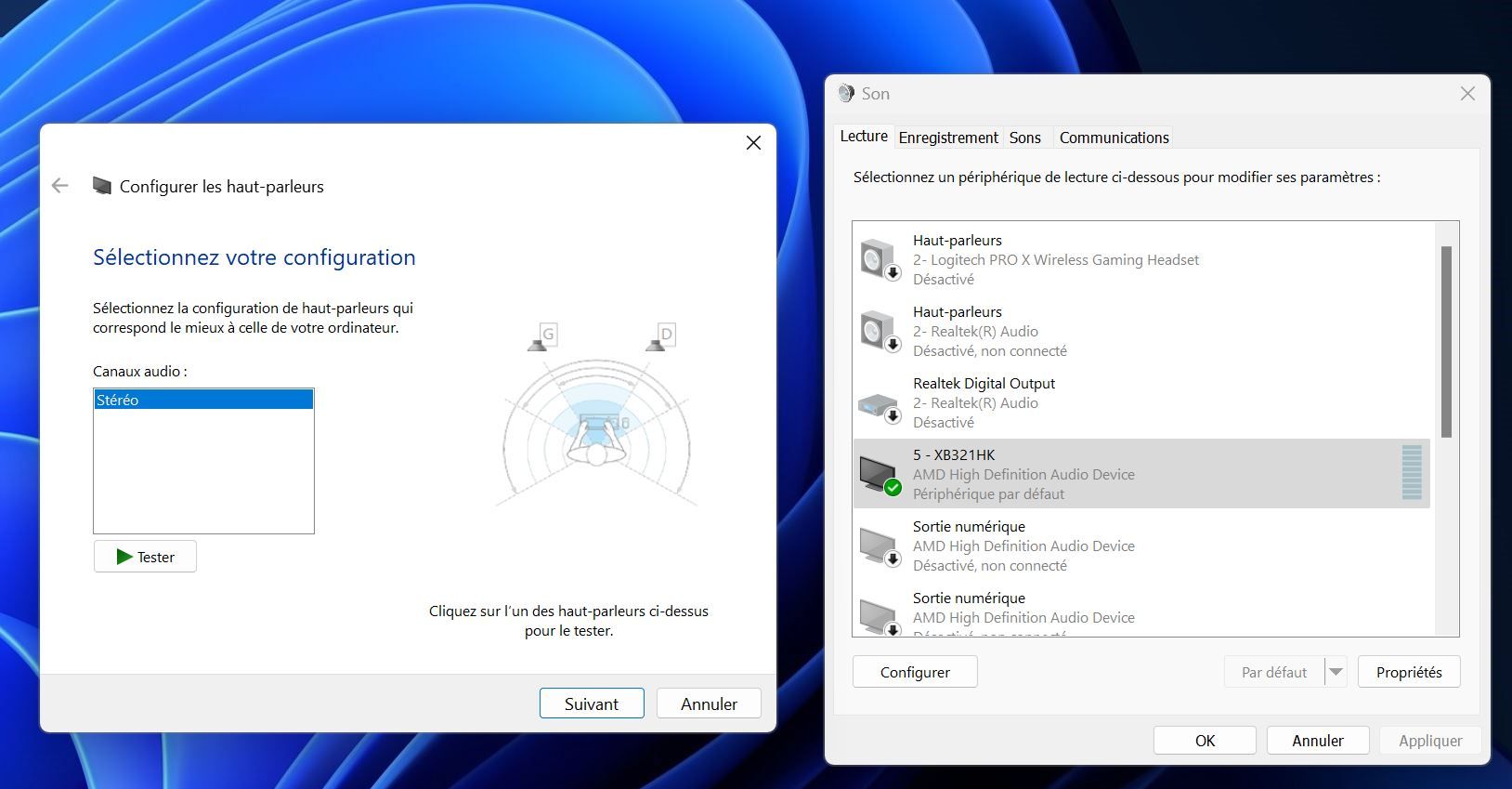The image size is (1512, 789).
Task: Click the listener diagram in speaker setup
Action: pos(596,432)
